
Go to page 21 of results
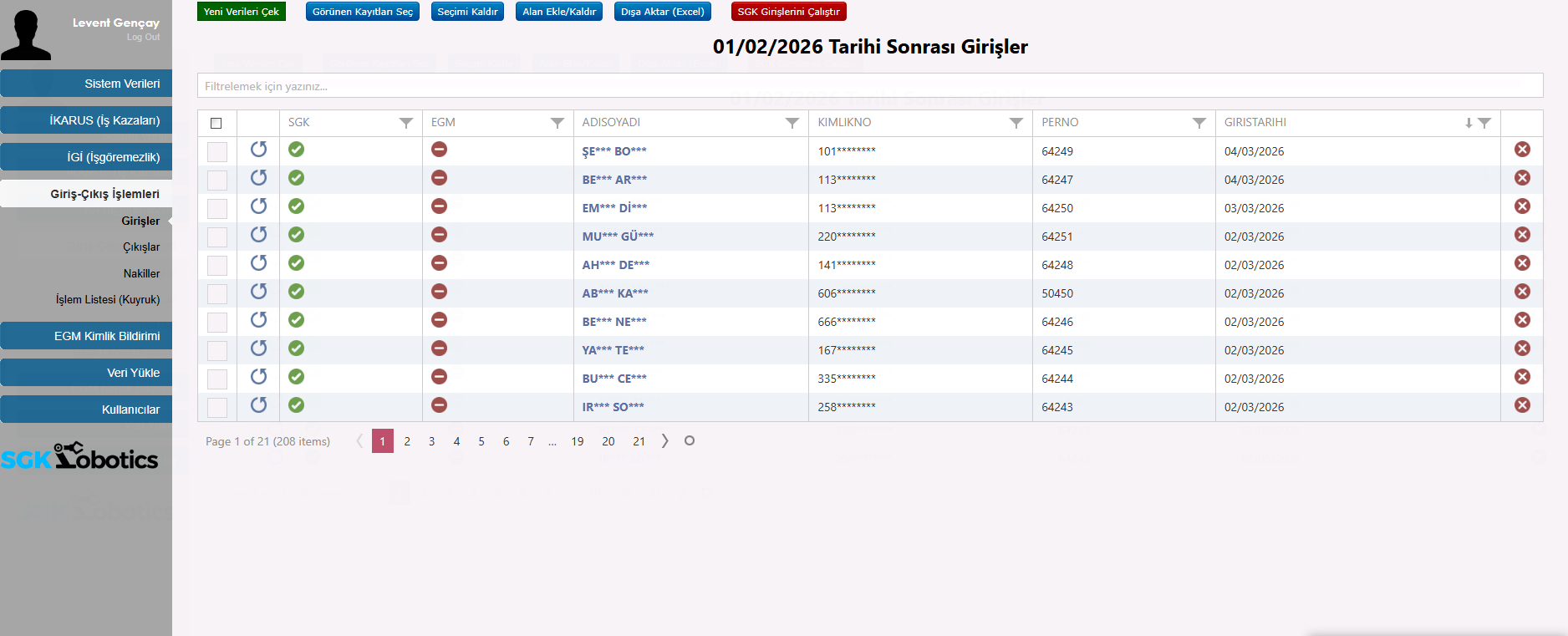click(x=639, y=441)
